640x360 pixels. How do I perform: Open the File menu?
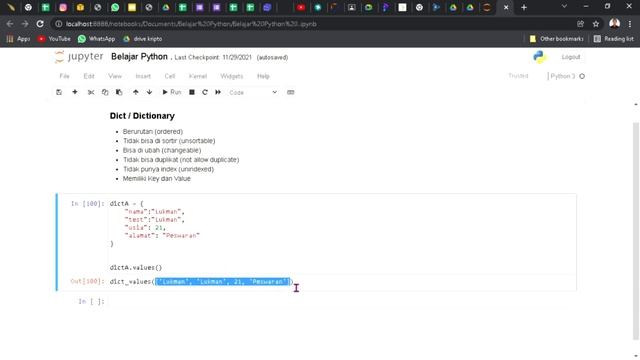(x=64, y=76)
